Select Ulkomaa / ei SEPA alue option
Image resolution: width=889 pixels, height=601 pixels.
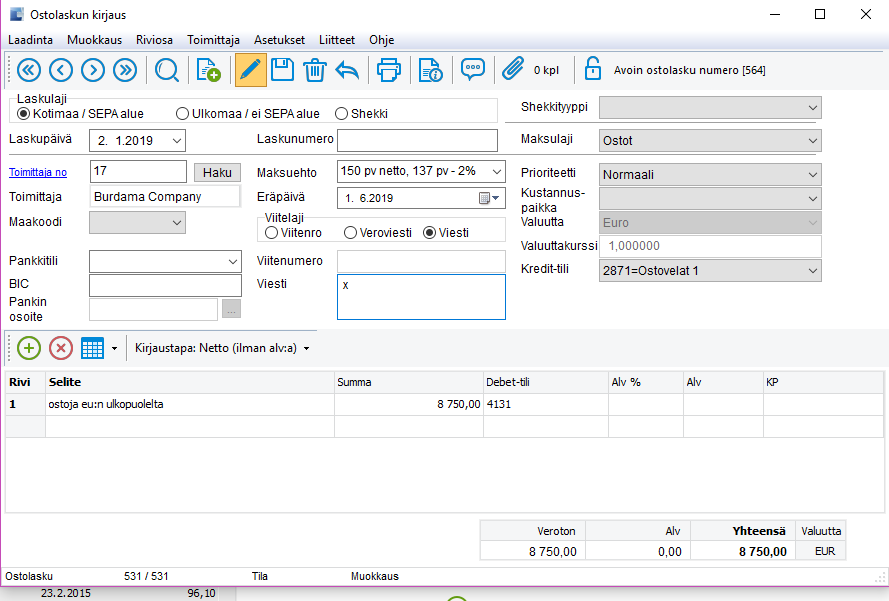183,114
